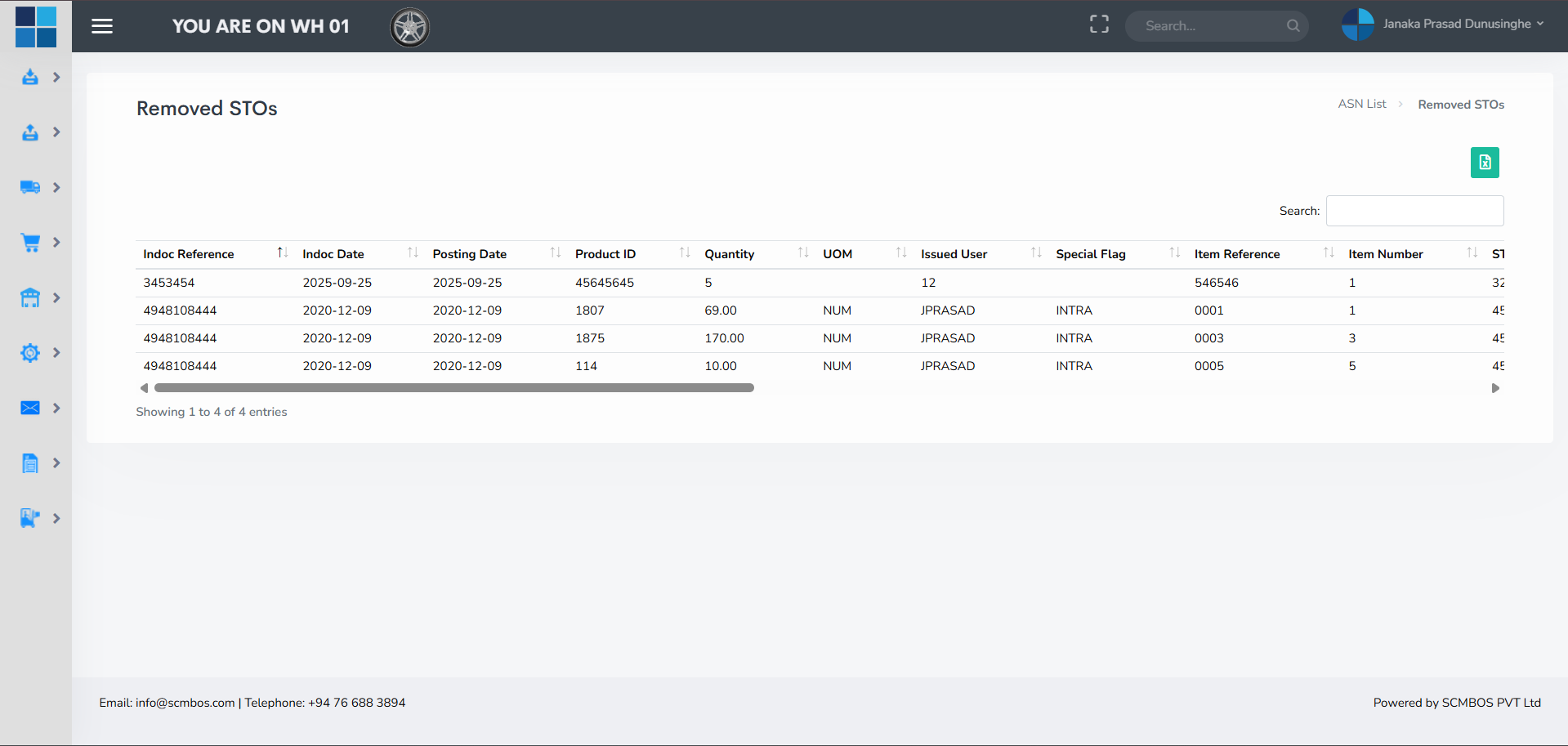The height and width of the screenshot is (746, 1568).
Task: Sort by Posting Date column header
Action: pos(470,254)
